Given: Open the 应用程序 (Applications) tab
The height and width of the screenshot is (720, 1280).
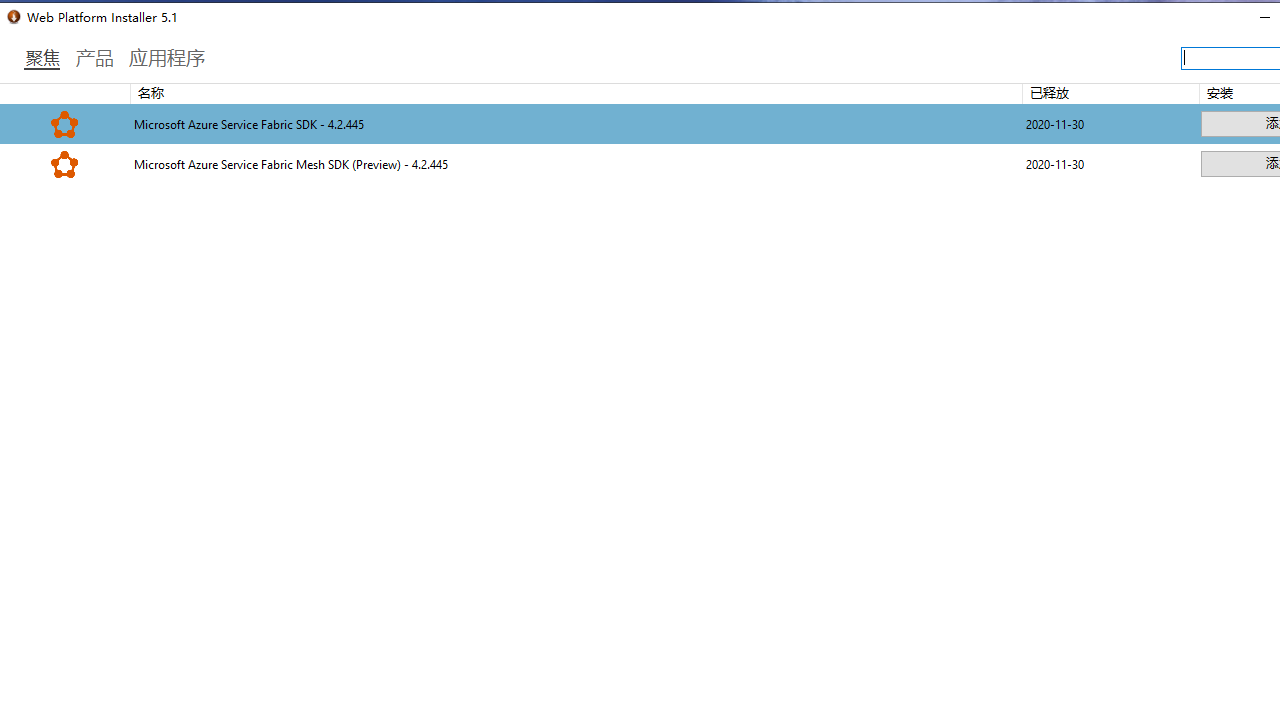Looking at the screenshot, I should [x=167, y=58].
